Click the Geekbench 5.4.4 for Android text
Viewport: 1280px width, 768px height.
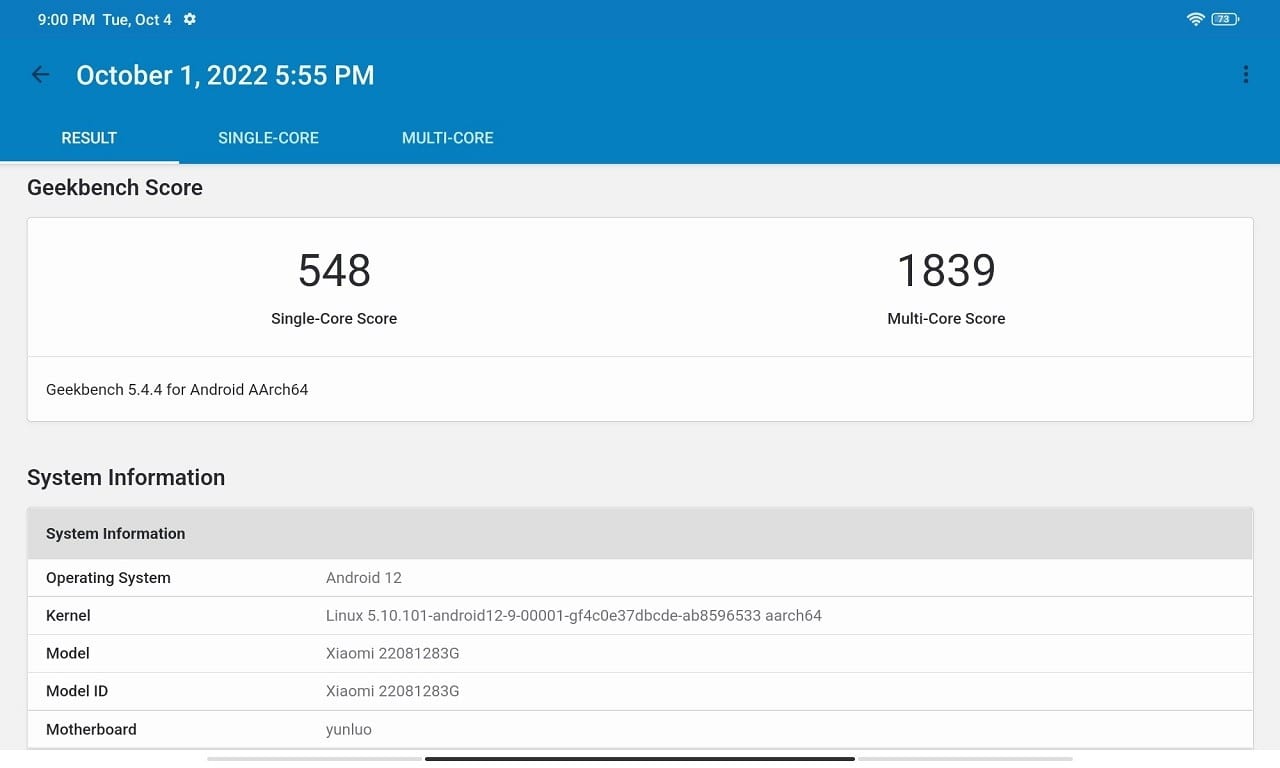[x=176, y=389]
